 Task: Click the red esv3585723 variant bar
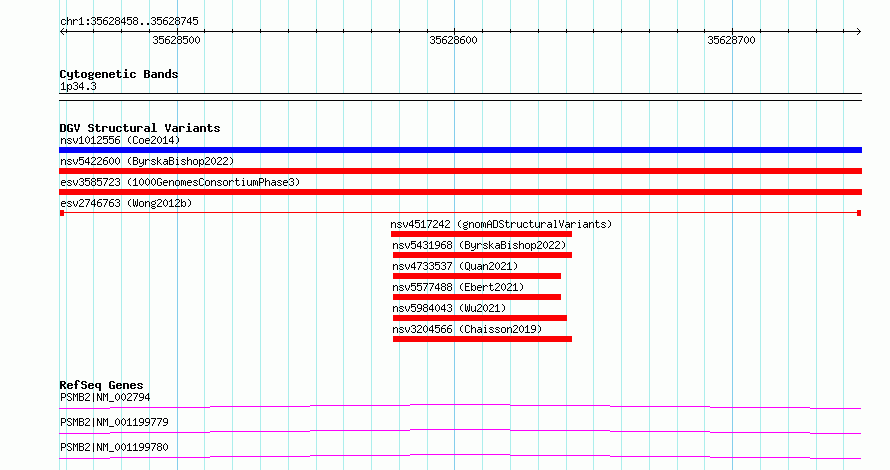pyautogui.click(x=460, y=192)
